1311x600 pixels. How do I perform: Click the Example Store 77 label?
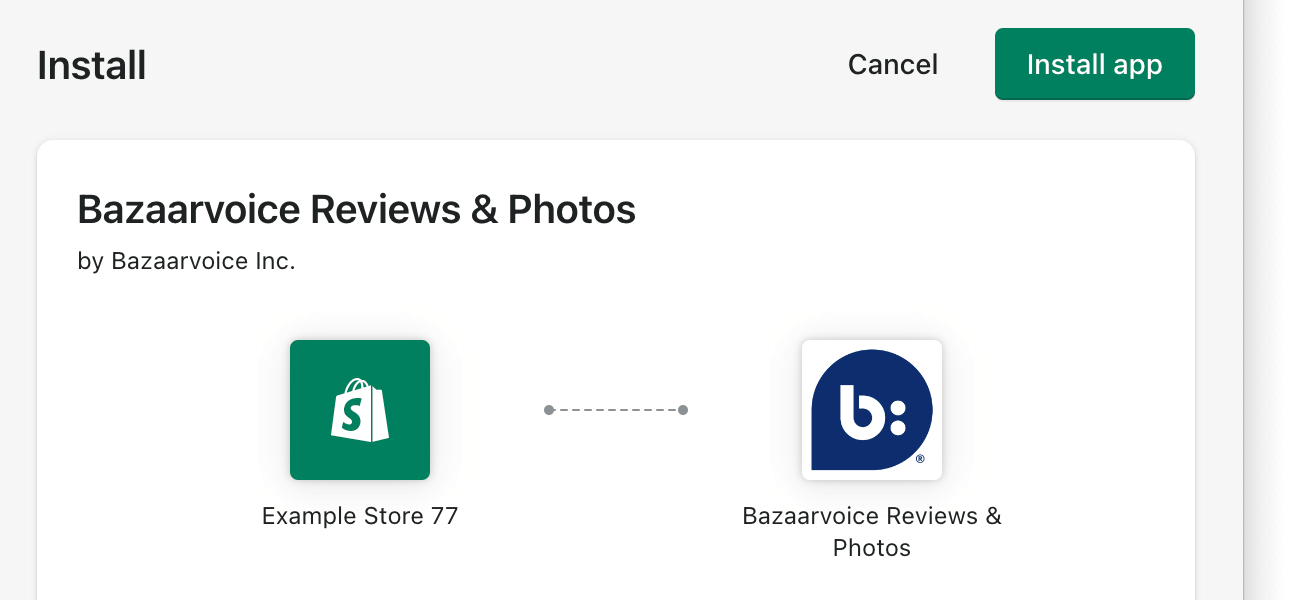[360, 516]
